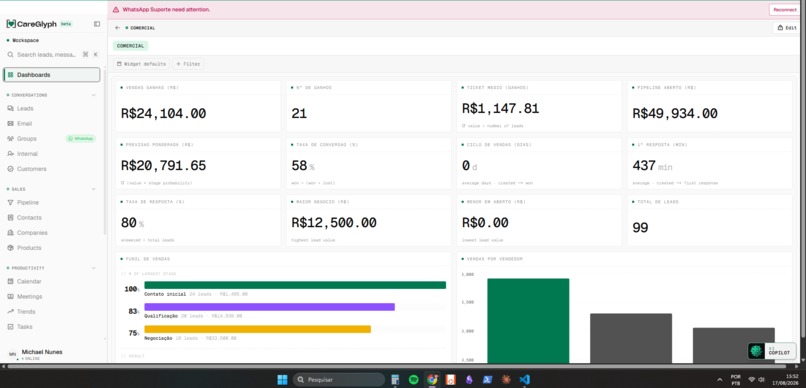Click the green bar in Vendas por Vendedor

pos(528,321)
